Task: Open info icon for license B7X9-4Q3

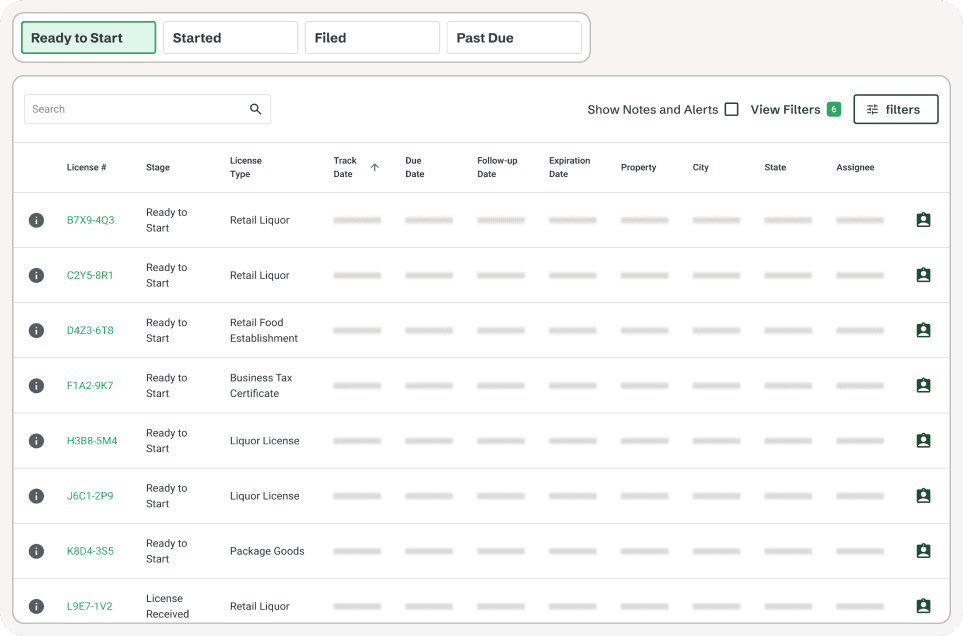Action: click(x=36, y=220)
